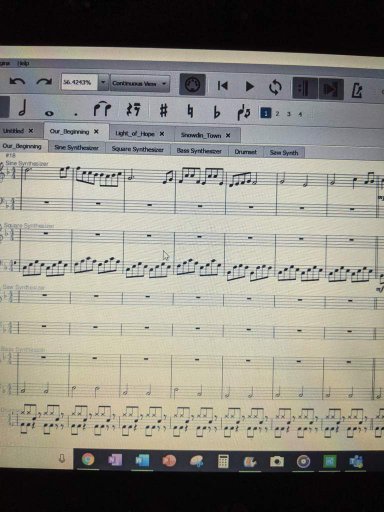Image resolution: width=384 pixels, height=512 pixels.
Task: Add a sharp accidental
Action: tap(163, 110)
